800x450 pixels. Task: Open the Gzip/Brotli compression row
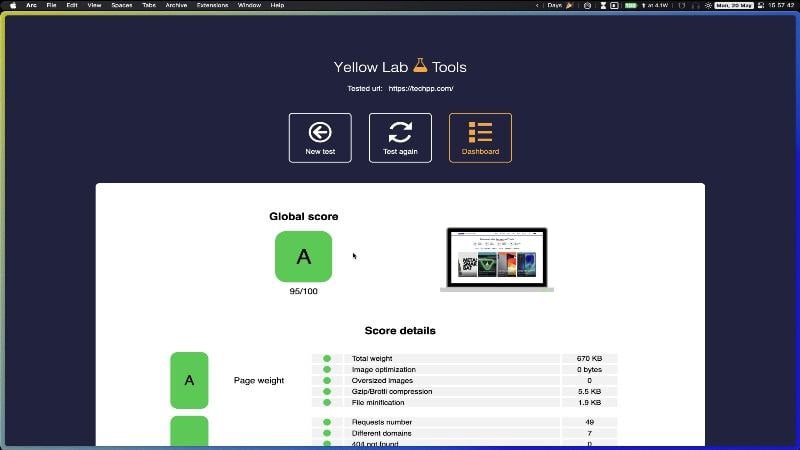[x=464, y=391]
